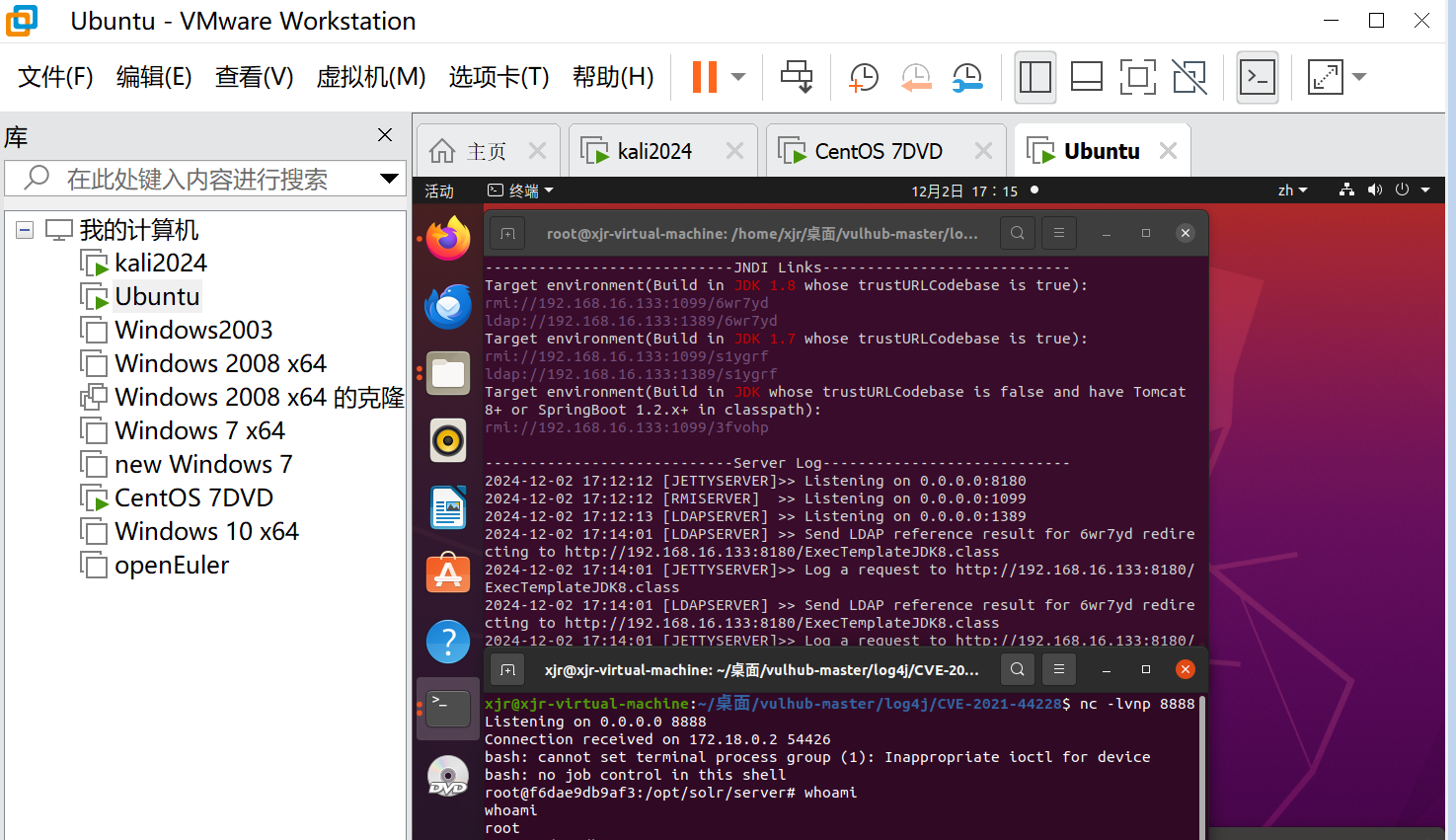Click the stretch guest display icon
Screen dimensions: 1456x840
pyautogui.click(x=1325, y=77)
